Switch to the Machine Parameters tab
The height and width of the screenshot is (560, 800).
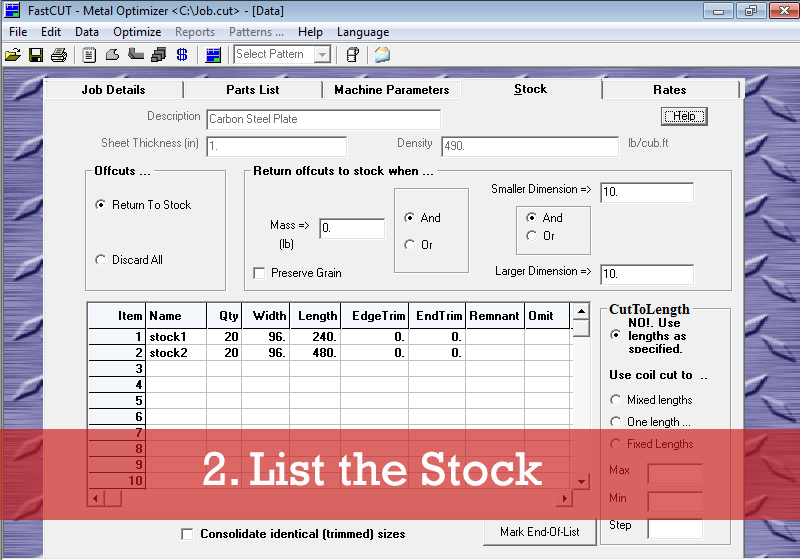(x=391, y=90)
